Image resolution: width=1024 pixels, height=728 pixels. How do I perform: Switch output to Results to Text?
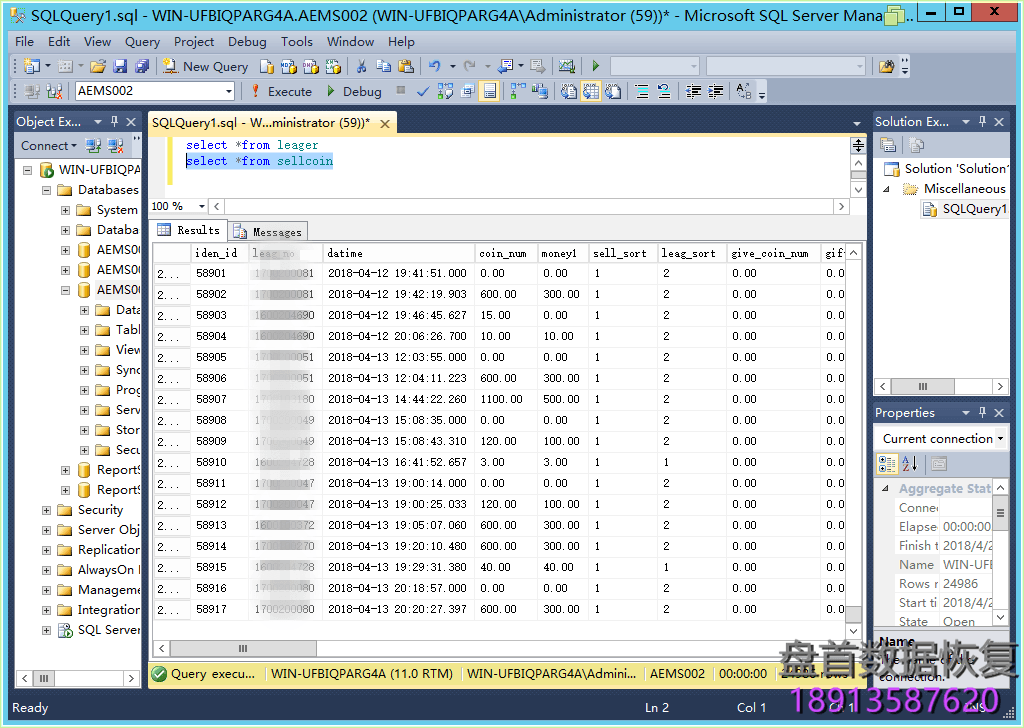568,91
